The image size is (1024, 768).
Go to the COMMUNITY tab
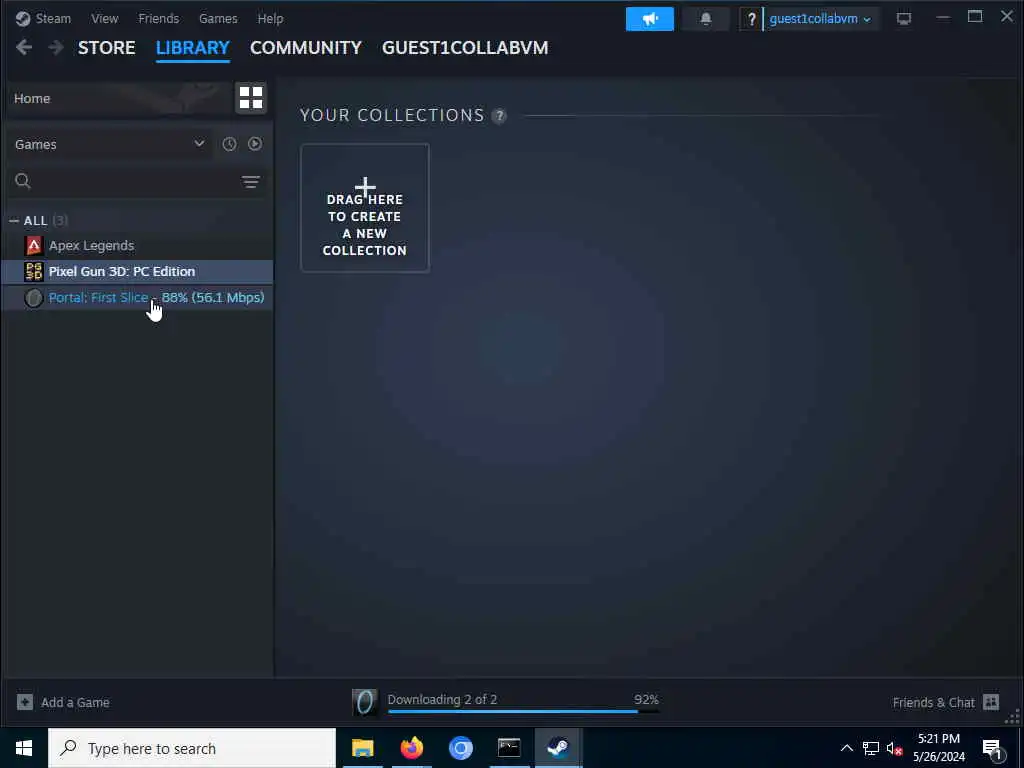pos(306,48)
